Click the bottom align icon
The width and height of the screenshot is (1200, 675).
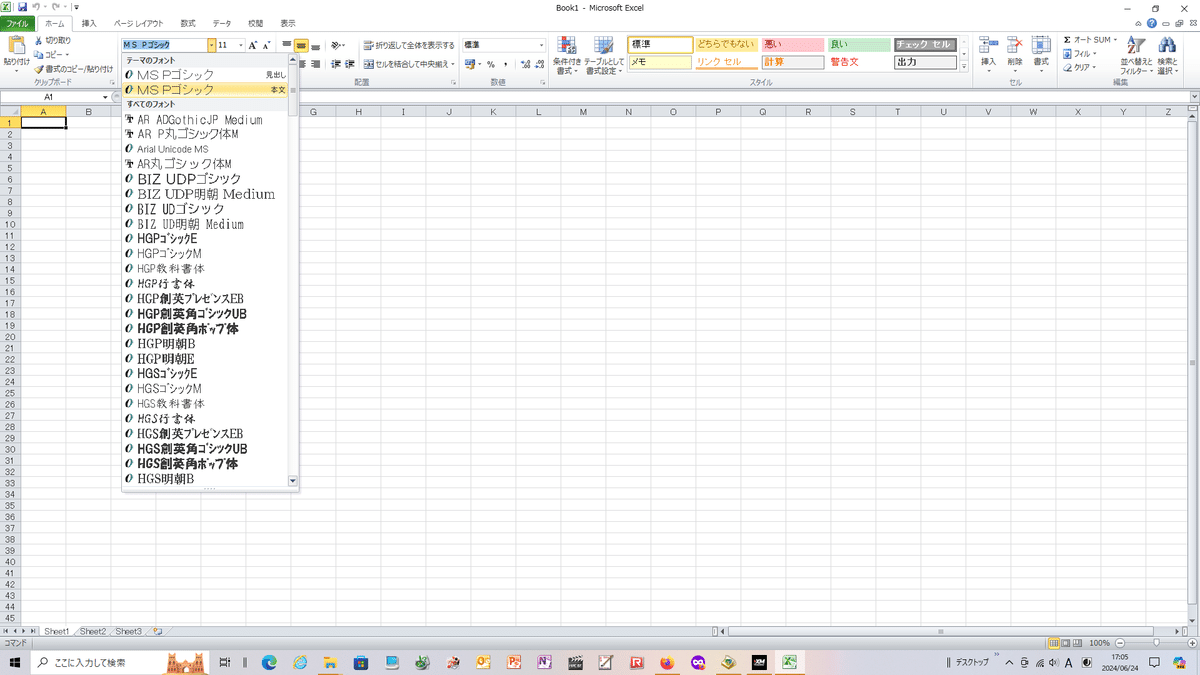click(315, 45)
